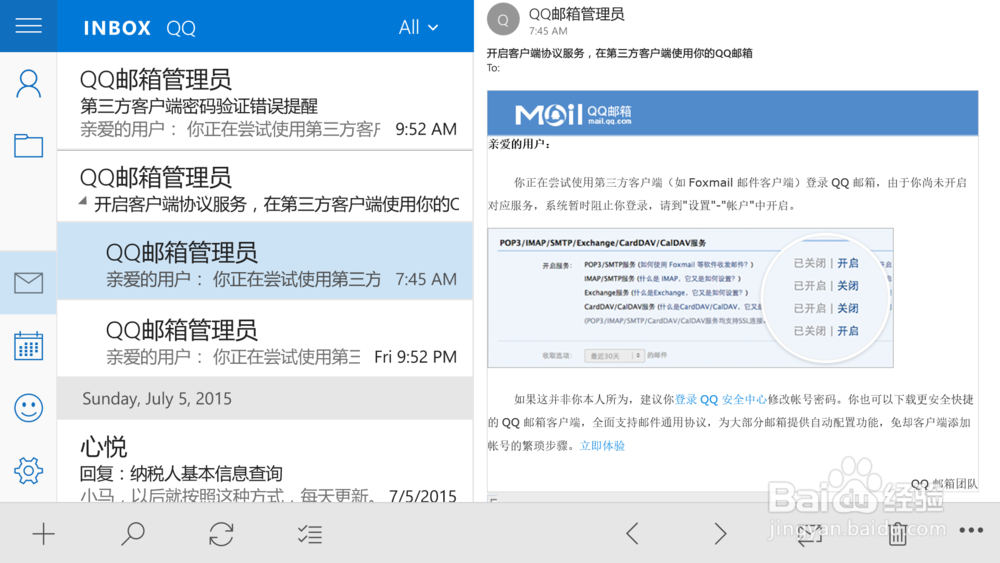This screenshot has height=563, width=1000.
Task: Open conversation 开启客户端协议服务 header
Action: 265,187
